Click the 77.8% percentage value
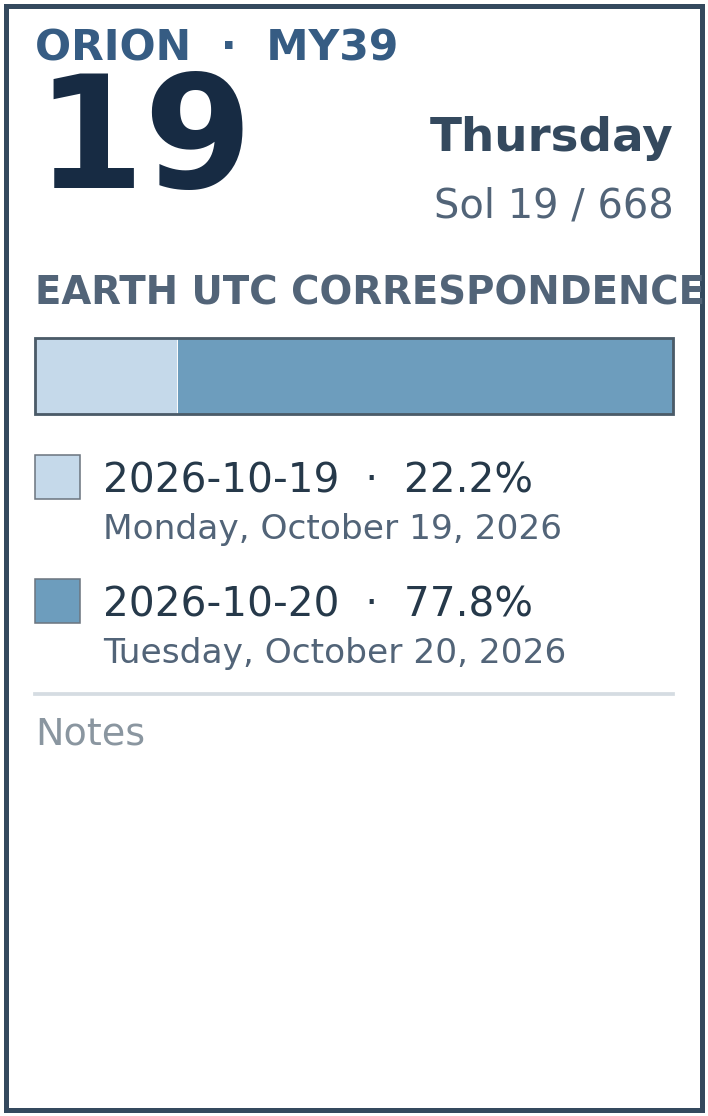The width and height of the screenshot is (708, 1116). click(x=468, y=601)
